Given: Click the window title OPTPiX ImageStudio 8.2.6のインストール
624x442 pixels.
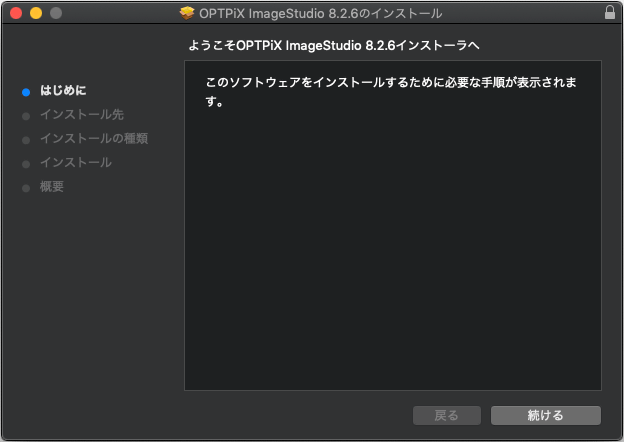Looking at the screenshot, I should pos(320,14).
